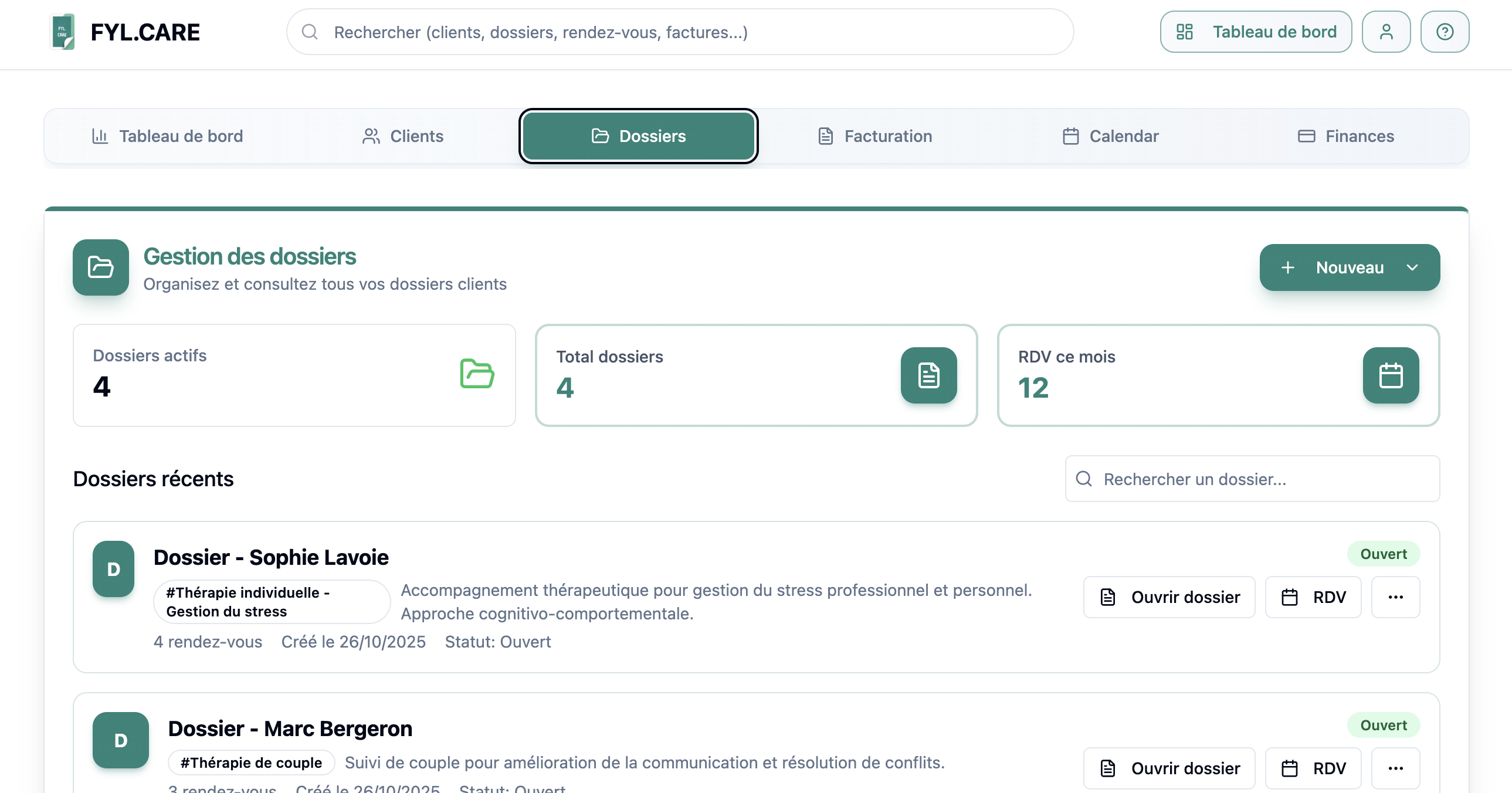The width and height of the screenshot is (1512, 793).
Task: Click the user profile icon
Action: coord(1386,31)
